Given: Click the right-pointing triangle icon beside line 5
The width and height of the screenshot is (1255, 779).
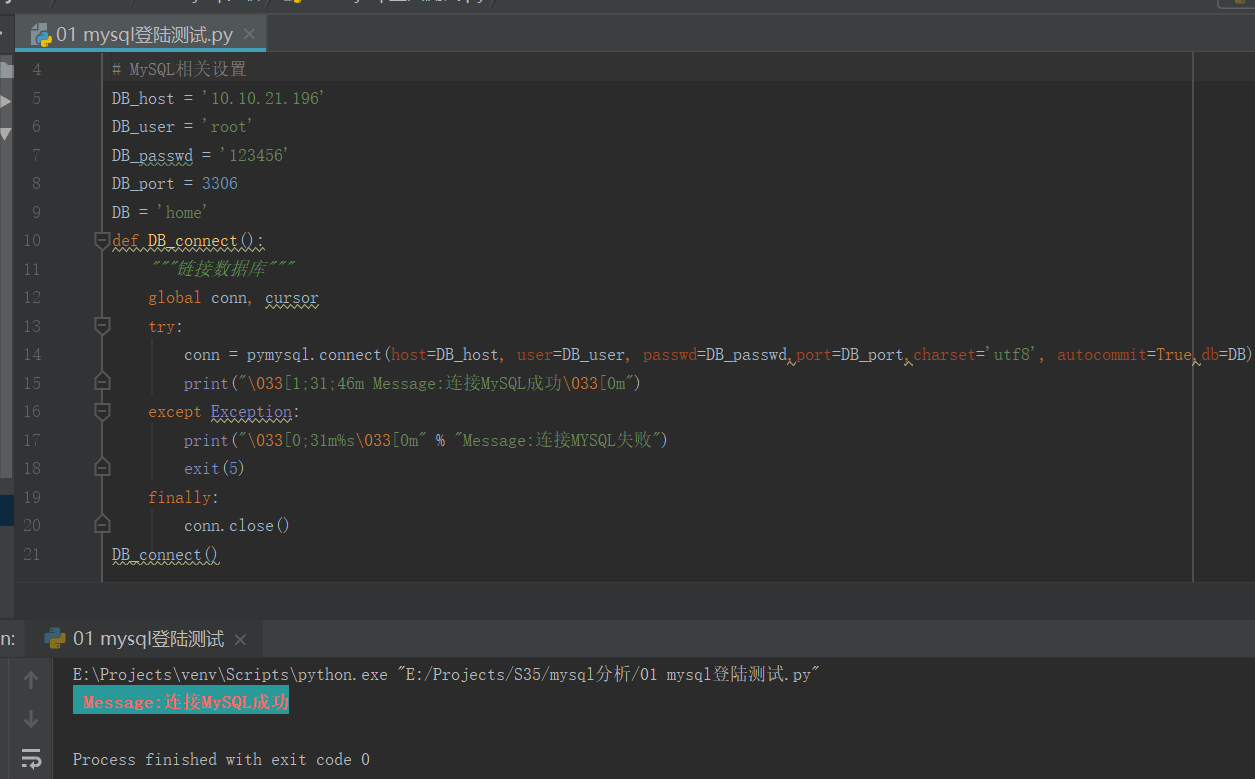Looking at the screenshot, I should point(6,101).
